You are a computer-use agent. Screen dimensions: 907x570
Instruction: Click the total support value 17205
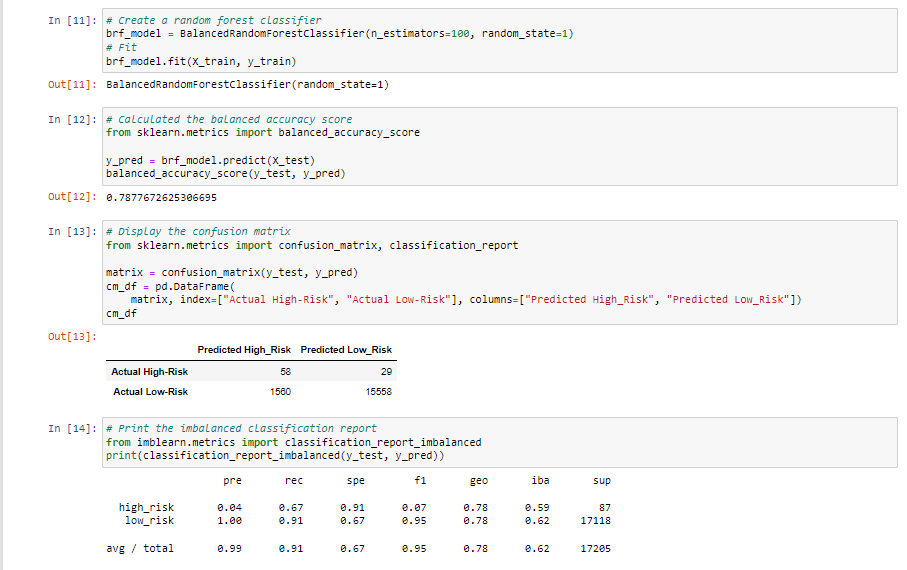[x=596, y=549]
